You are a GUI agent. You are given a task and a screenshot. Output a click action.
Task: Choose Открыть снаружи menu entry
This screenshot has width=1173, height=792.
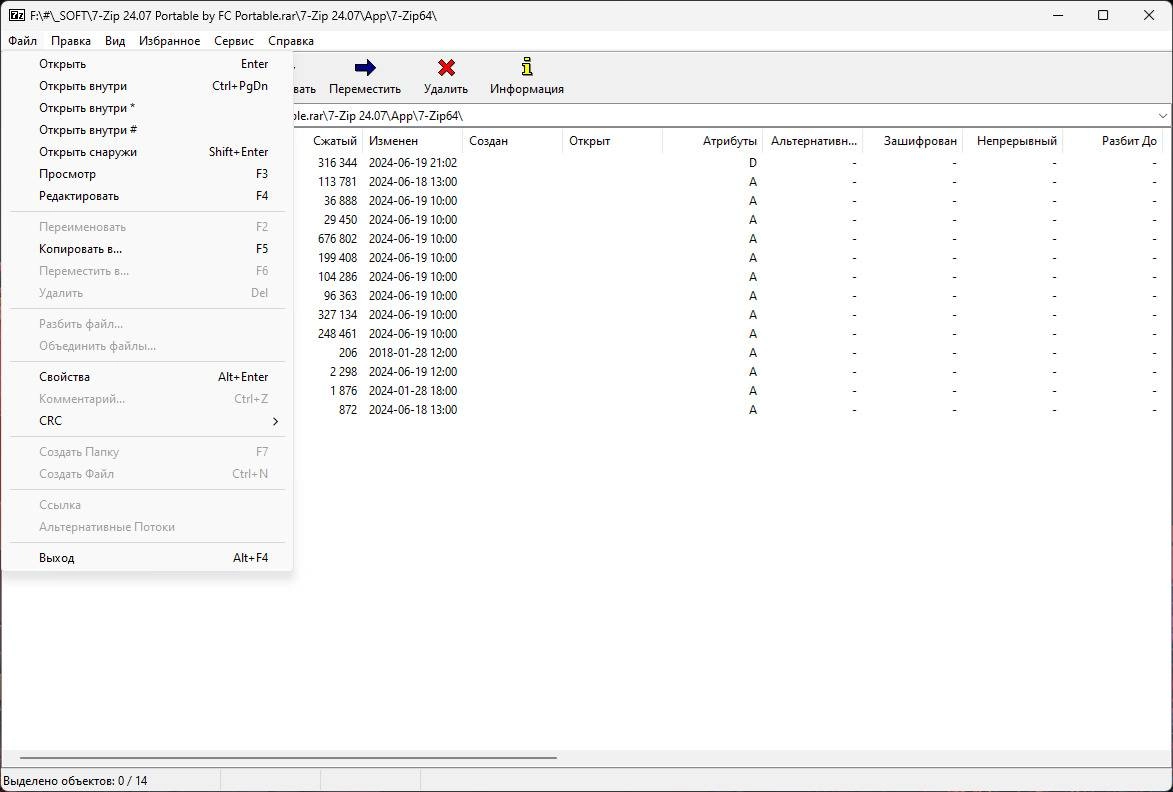click(147, 152)
